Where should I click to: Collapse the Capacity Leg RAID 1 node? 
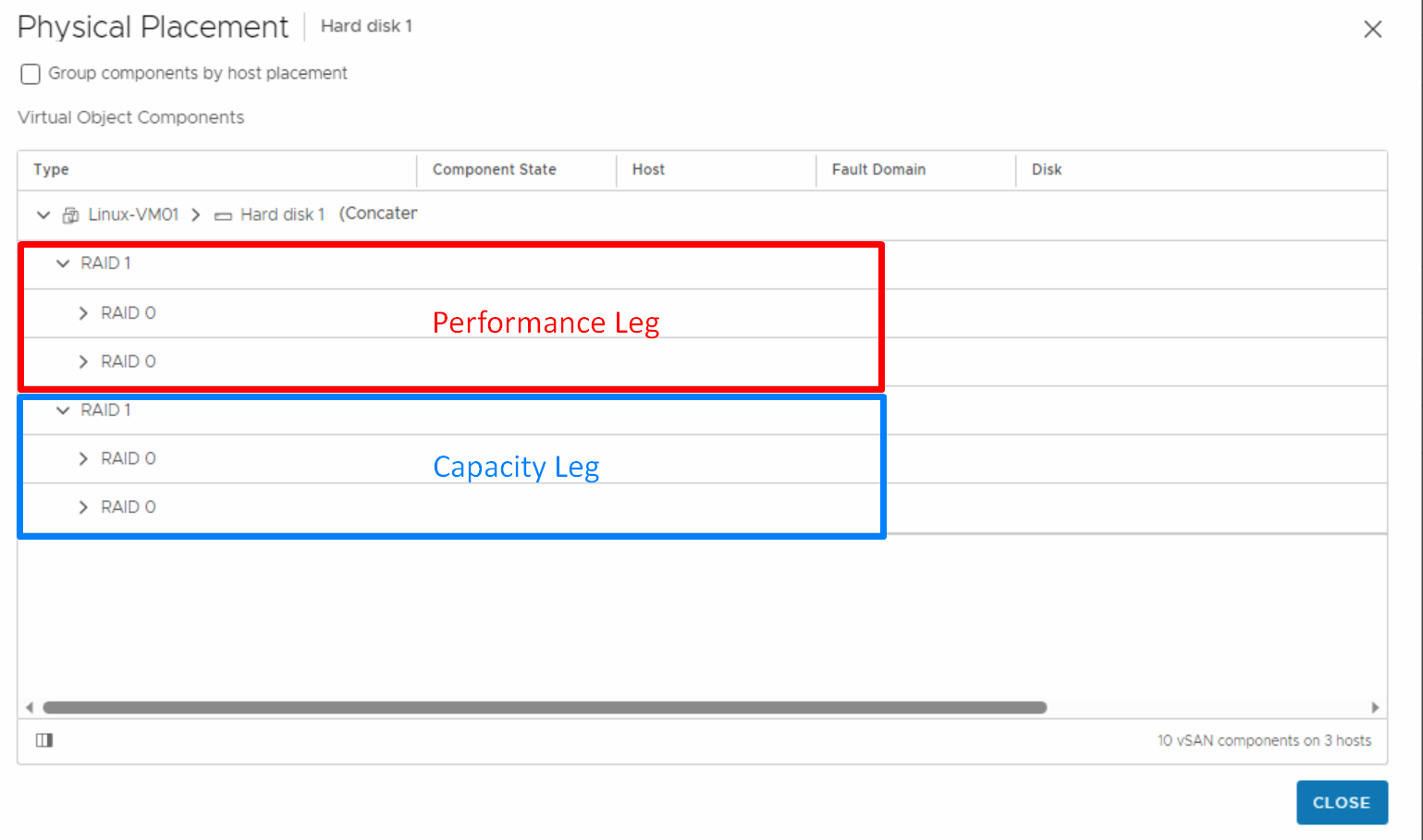pos(63,410)
